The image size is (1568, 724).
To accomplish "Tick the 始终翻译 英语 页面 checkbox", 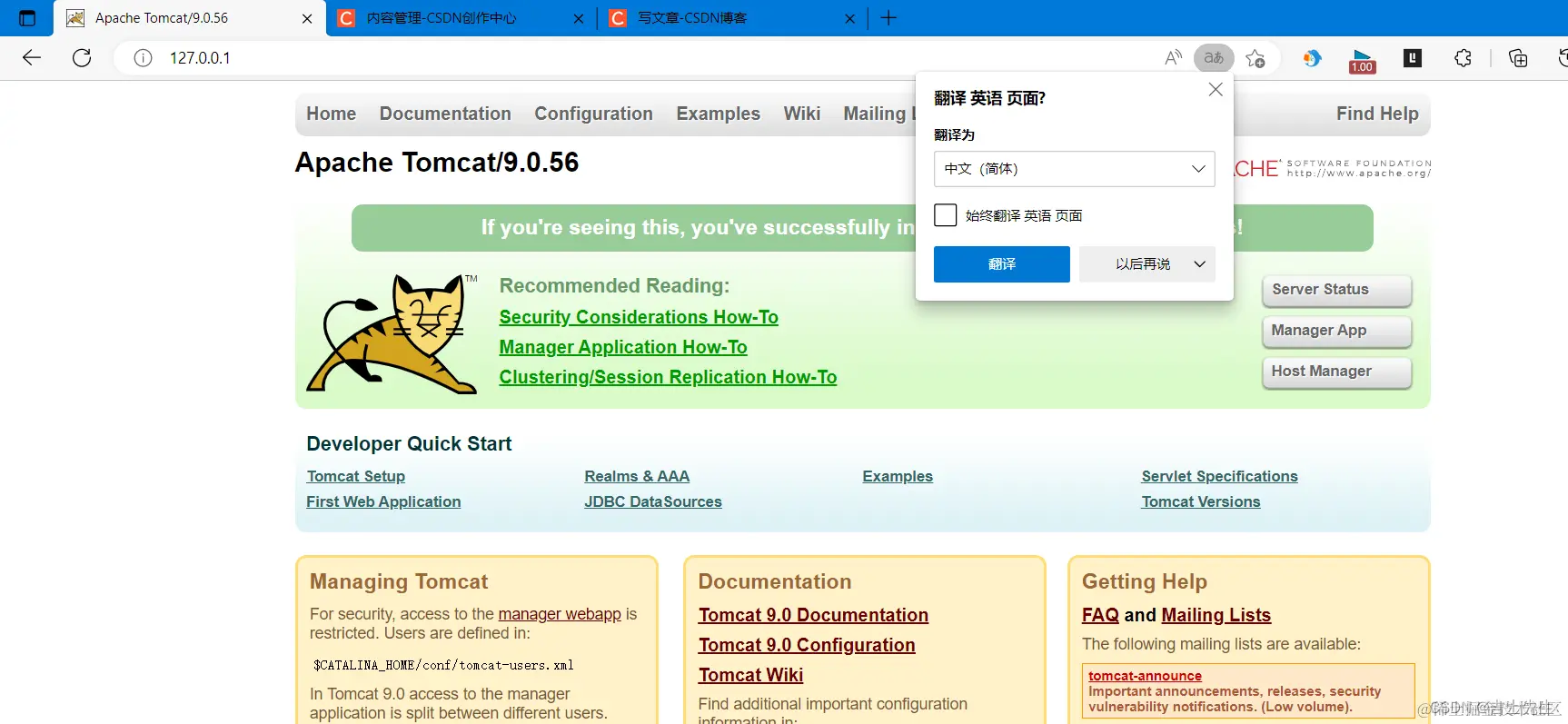I will (946, 215).
